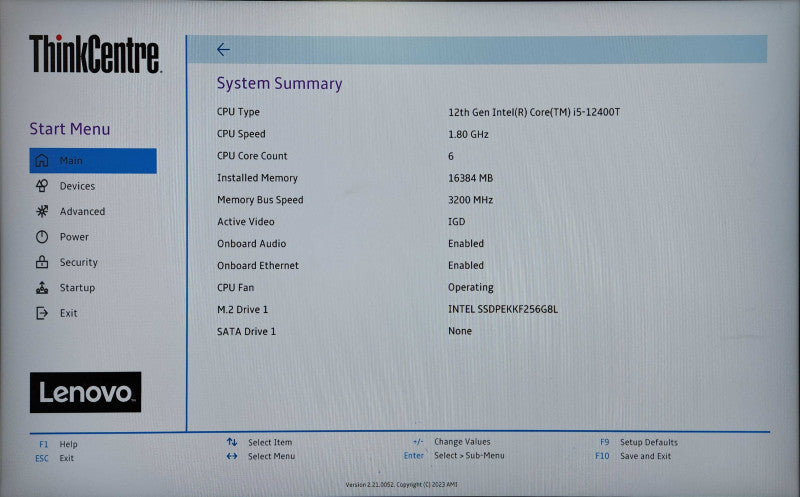Click the None value for SATA Drive 1
Image resolution: width=800 pixels, height=497 pixels.
coord(460,331)
